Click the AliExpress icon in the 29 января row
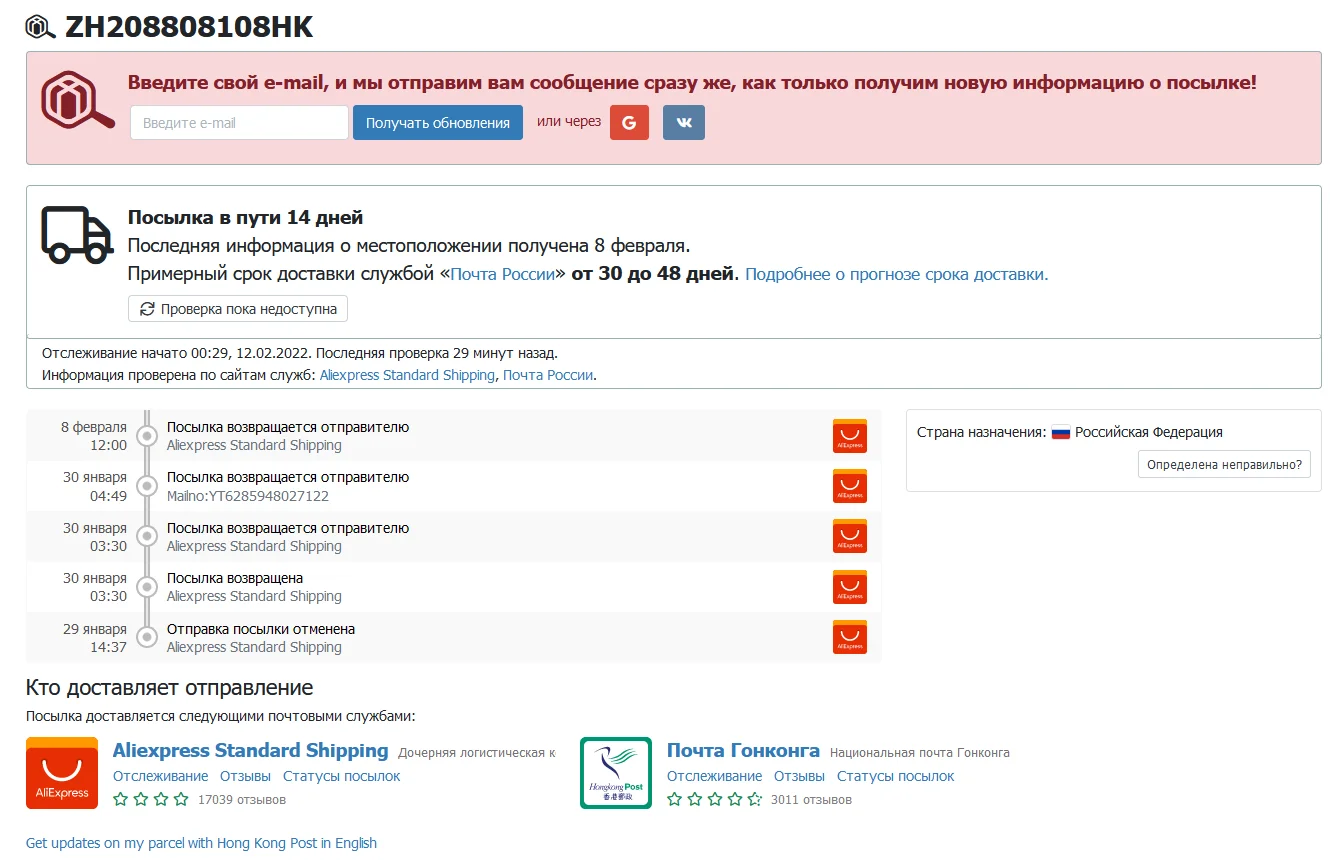 point(850,637)
